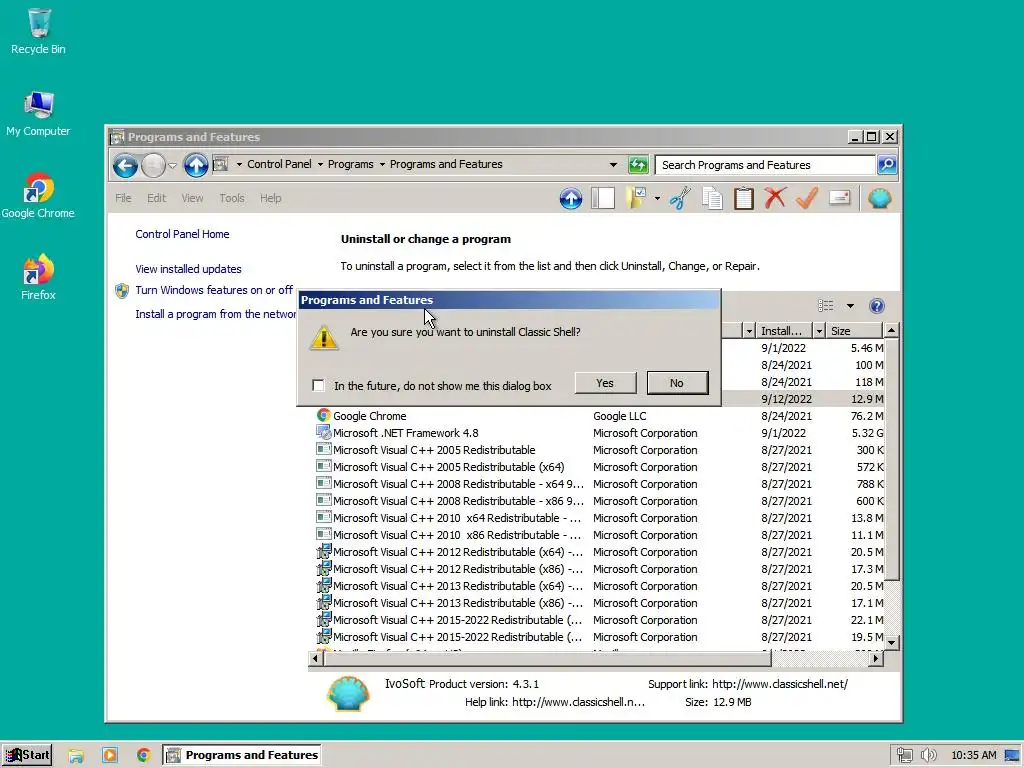This screenshot has height=768, width=1024.
Task: Select Microsoft .NET Framework 4.8 row
Action: point(598,433)
